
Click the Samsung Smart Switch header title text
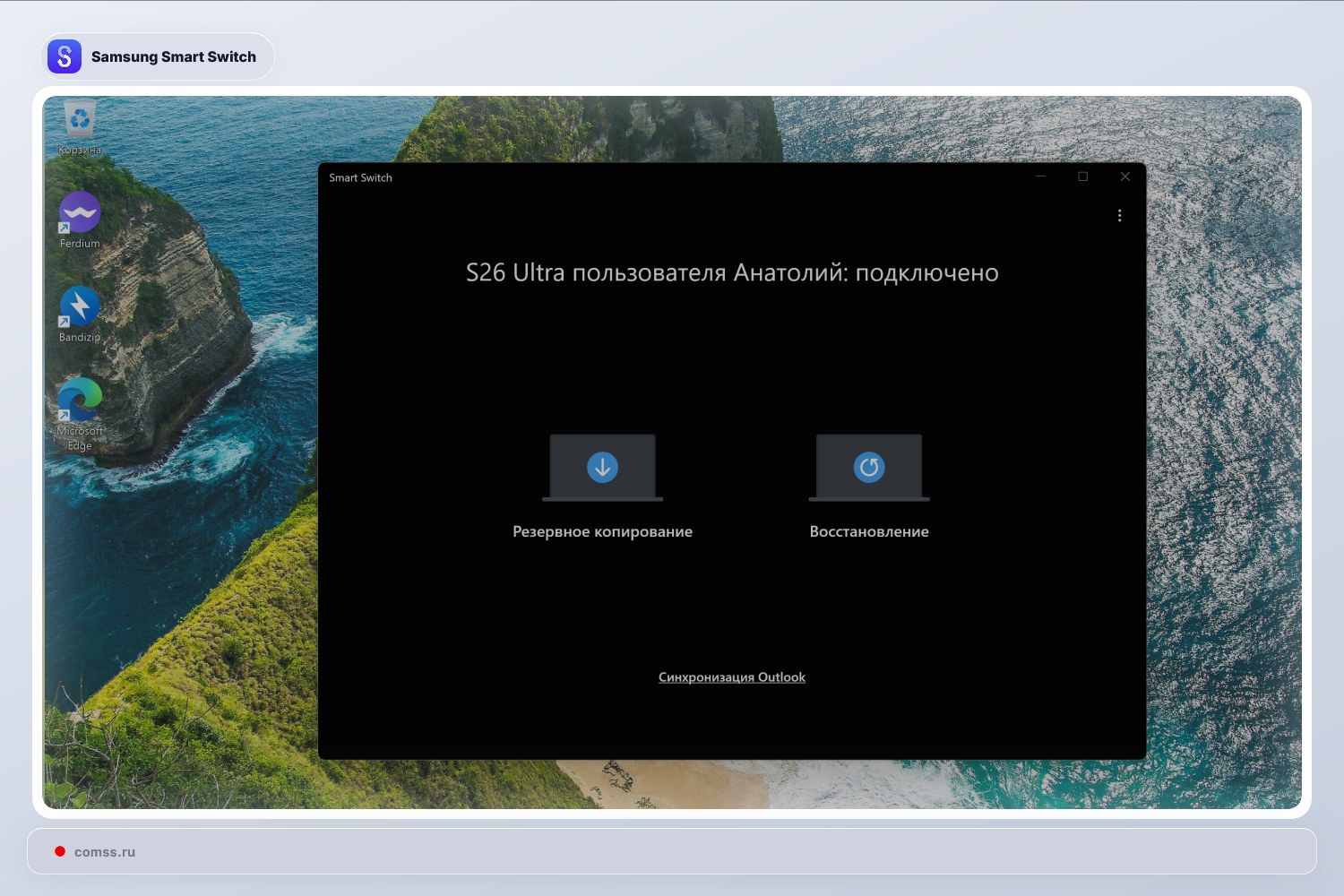coord(173,56)
